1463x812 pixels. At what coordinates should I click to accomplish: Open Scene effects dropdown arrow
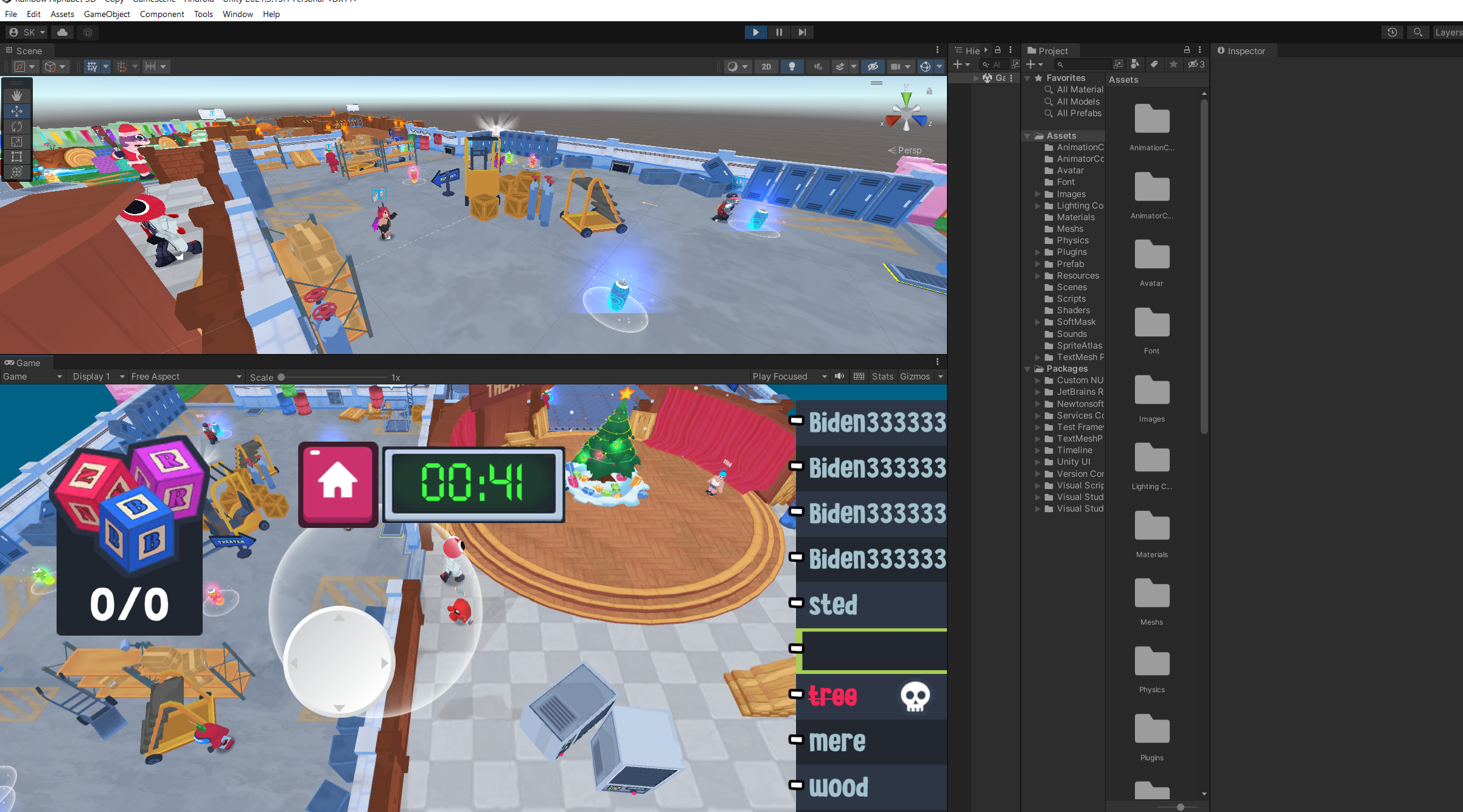click(x=853, y=66)
